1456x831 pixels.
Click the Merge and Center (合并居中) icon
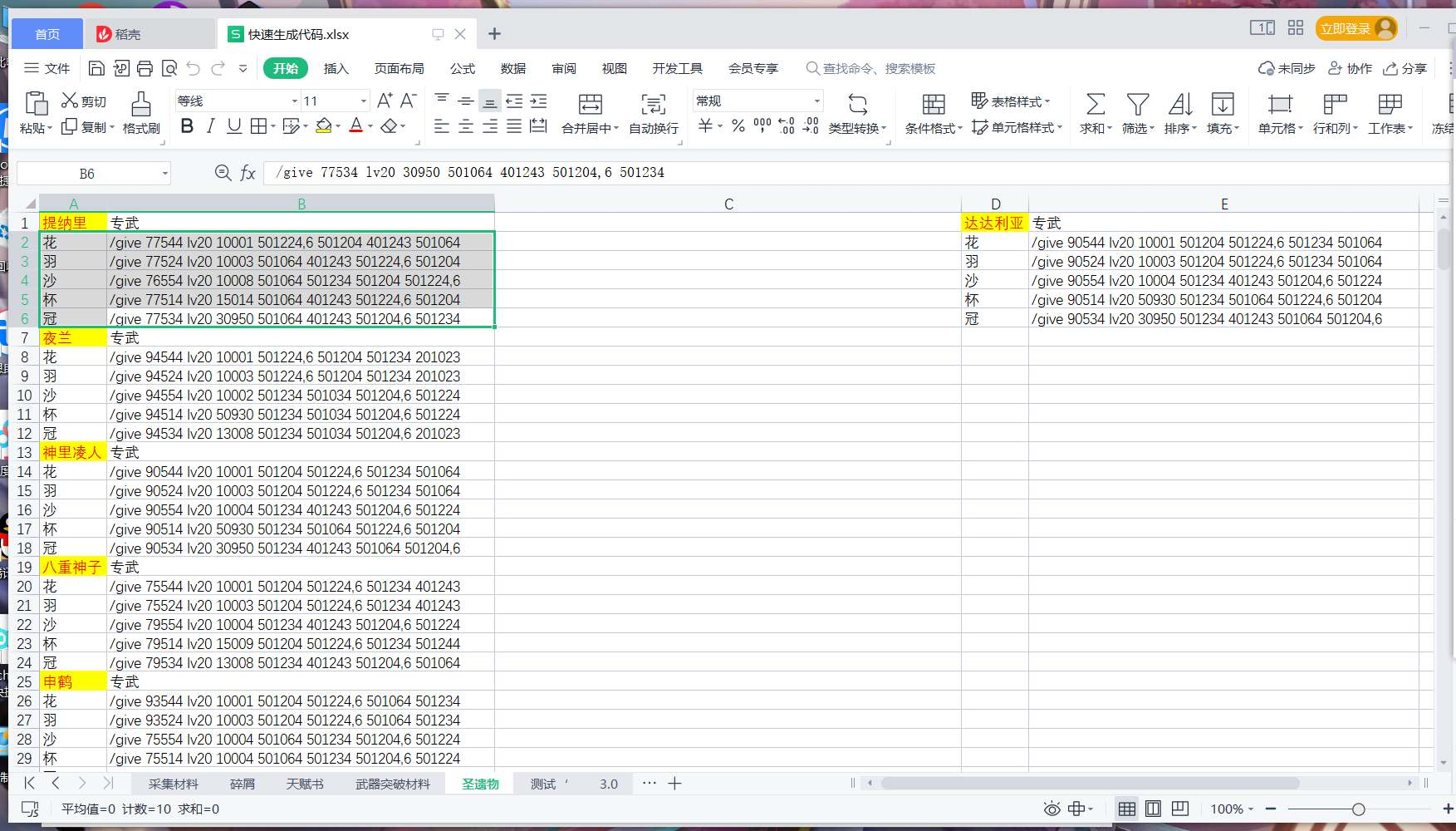tap(590, 104)
